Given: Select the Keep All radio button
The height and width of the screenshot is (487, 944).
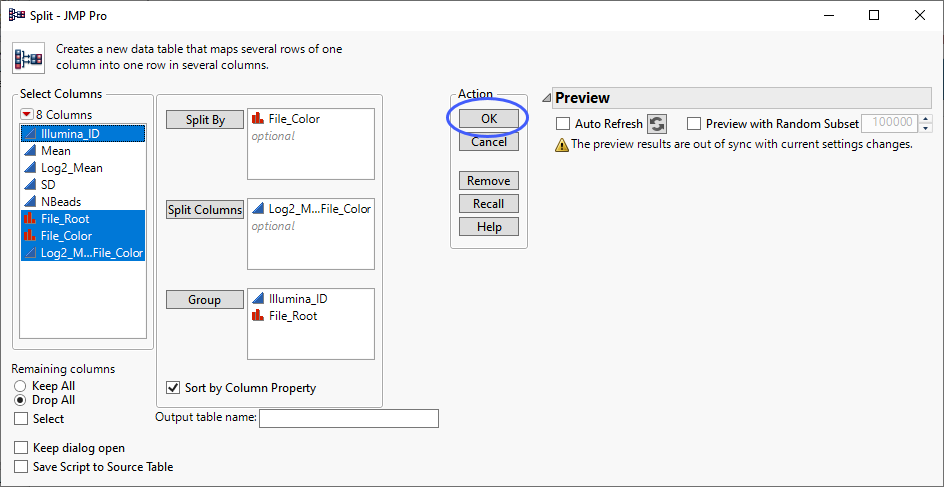Looking at the screenshot, I should click(x=20, y=386).
